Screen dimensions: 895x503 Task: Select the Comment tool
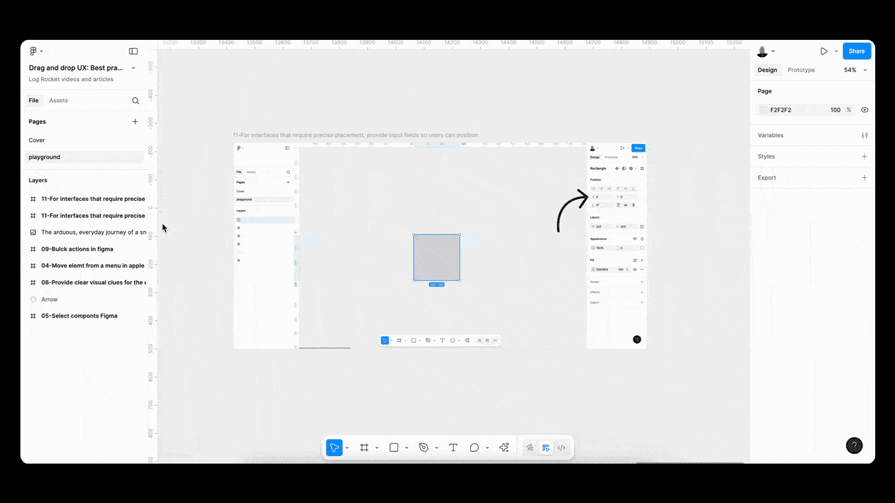pos(474,448)
